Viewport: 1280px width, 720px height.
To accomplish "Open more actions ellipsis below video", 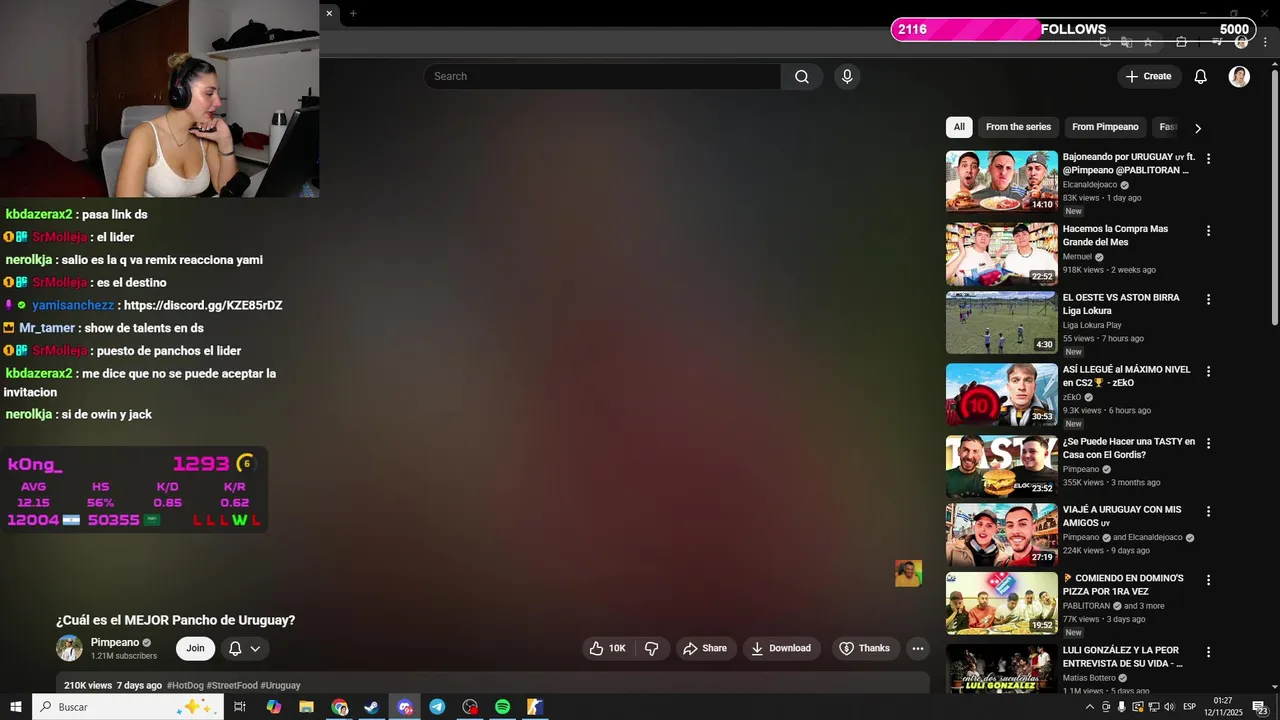I will [x=918, y=649].
